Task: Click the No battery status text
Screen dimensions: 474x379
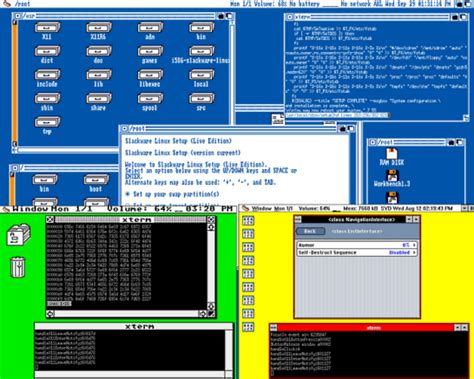Action: [305, 4]
